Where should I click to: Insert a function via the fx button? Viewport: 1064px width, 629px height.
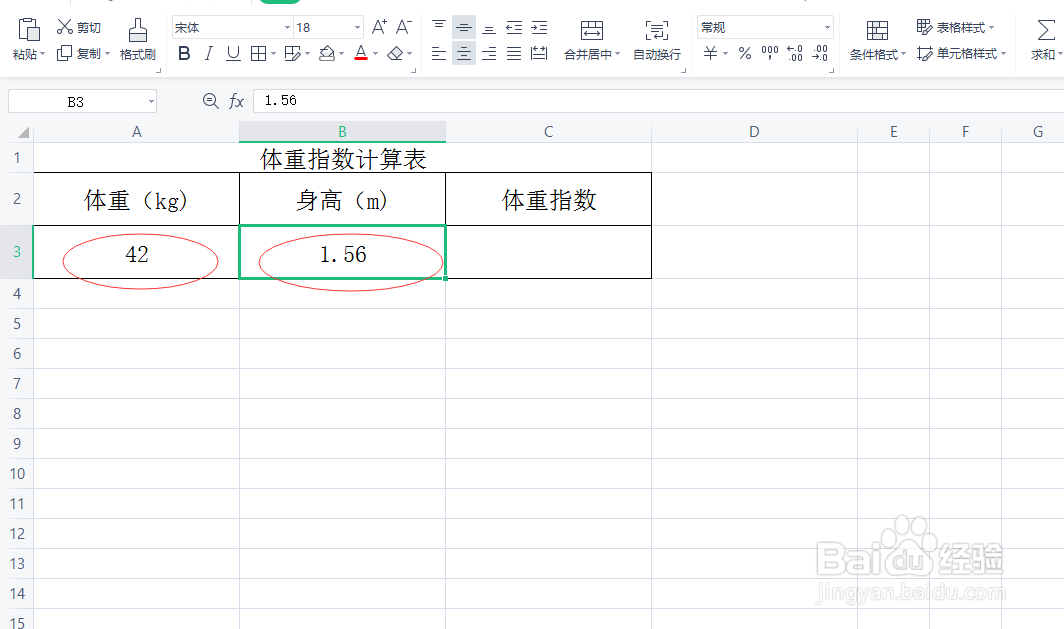(x=237, y=100)
